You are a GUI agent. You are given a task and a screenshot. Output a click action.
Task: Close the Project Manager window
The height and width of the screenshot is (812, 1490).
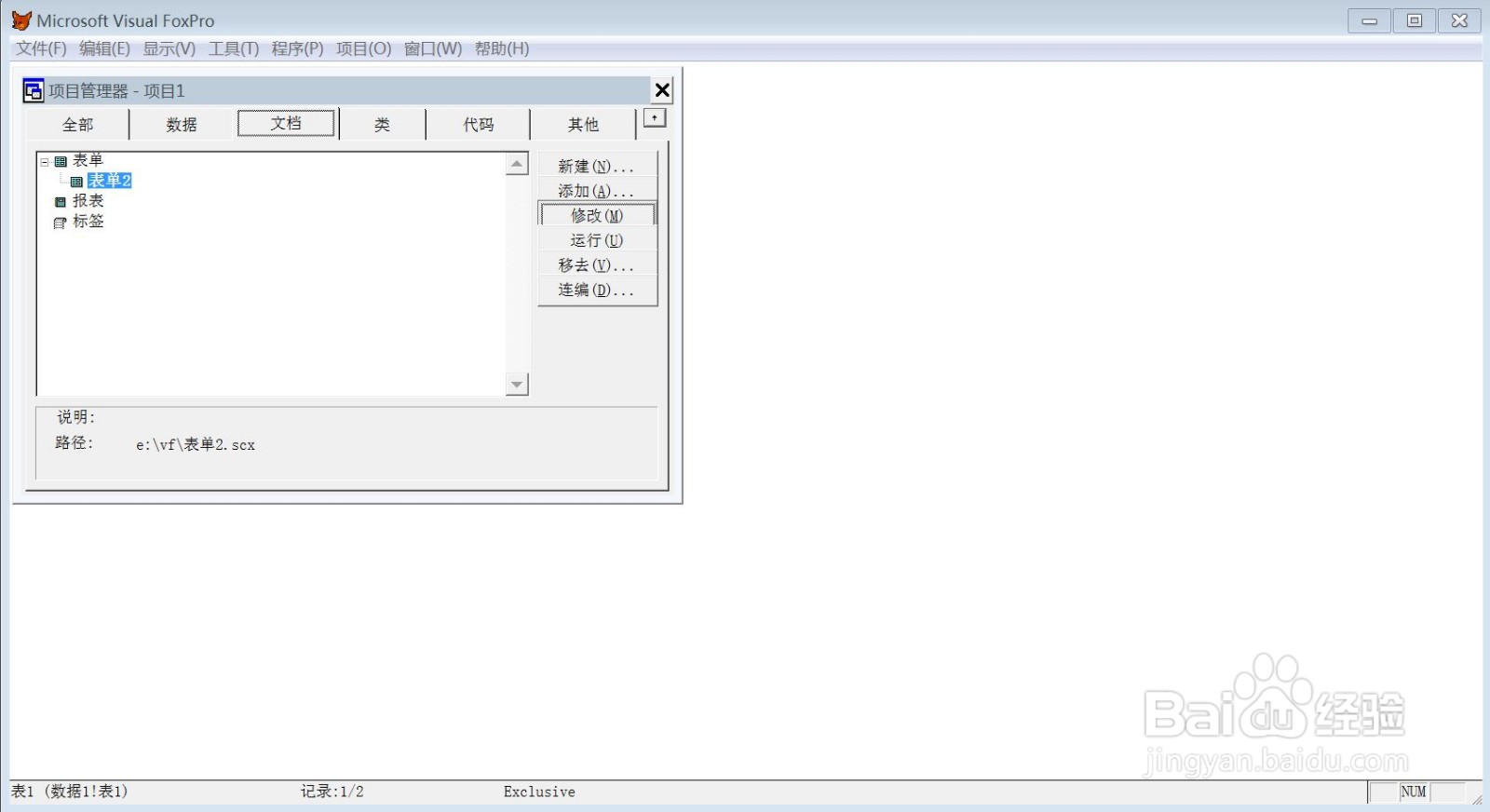[662, 90]
